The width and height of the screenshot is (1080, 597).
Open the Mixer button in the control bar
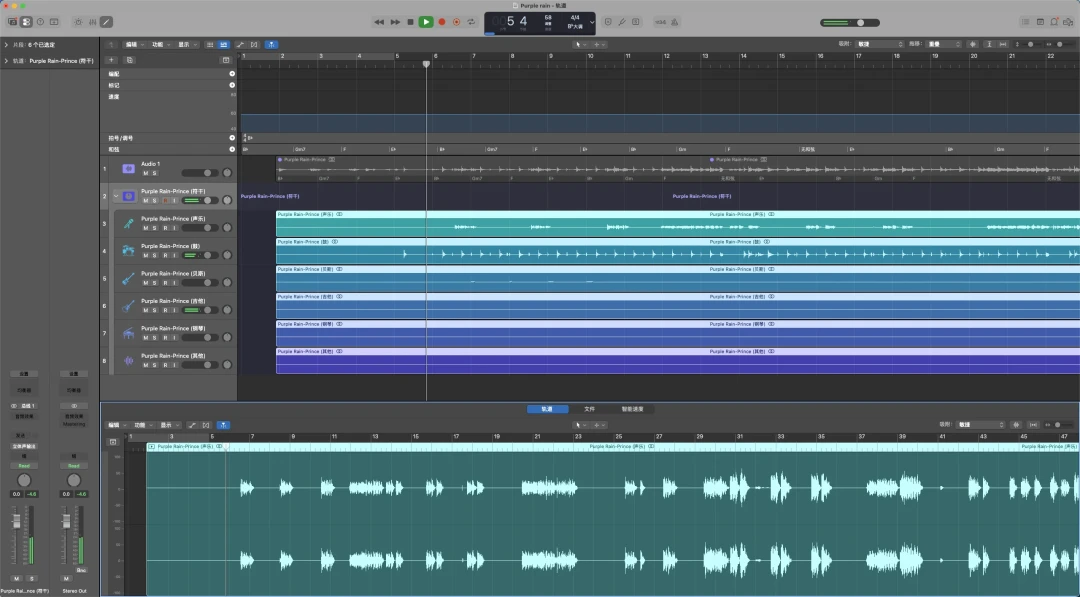tap(92, 22)
